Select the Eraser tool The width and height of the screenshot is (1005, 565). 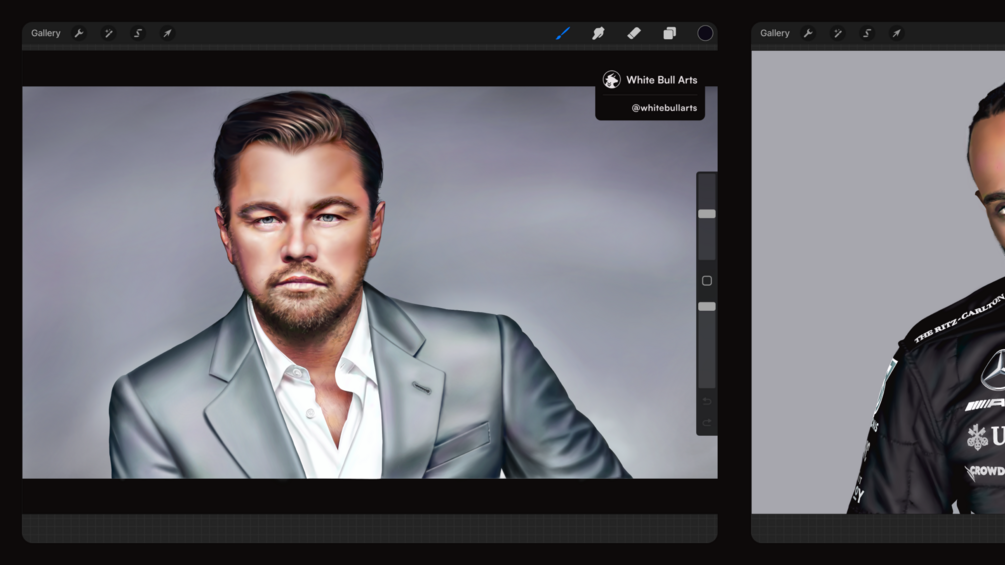pyautogui.click(x=634, y=33)
